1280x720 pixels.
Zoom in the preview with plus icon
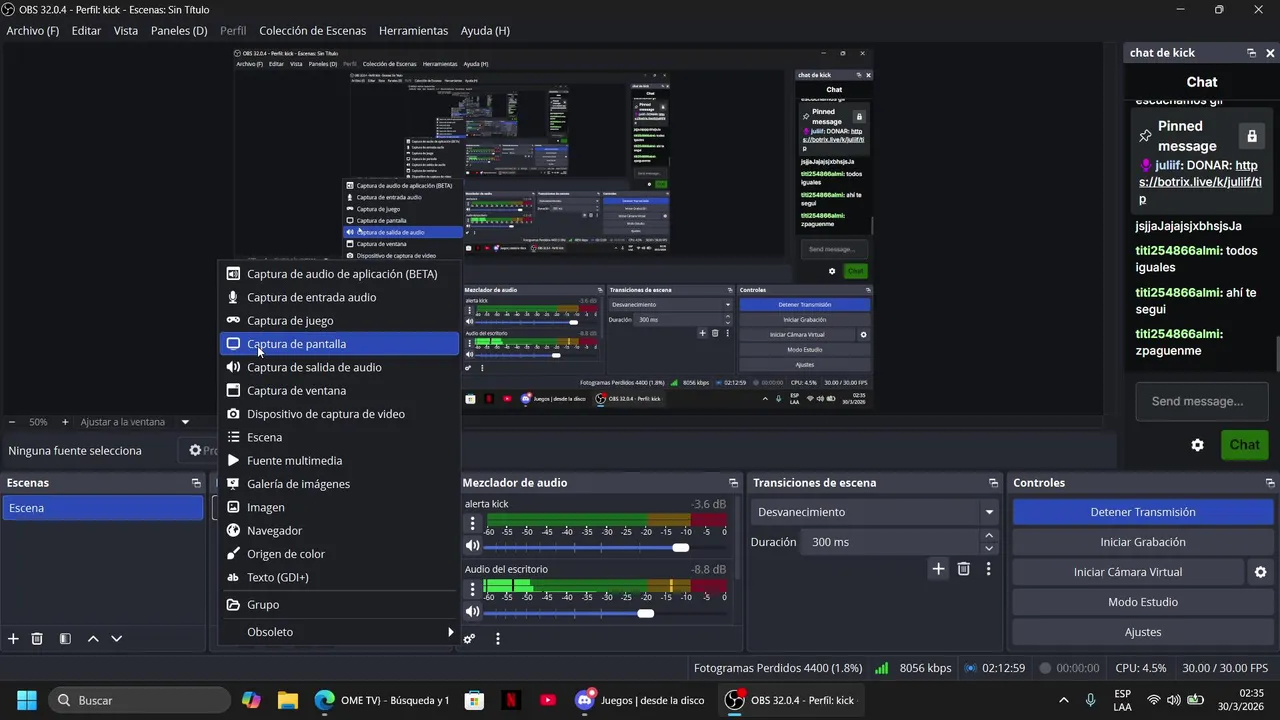[x=65, y=422]
